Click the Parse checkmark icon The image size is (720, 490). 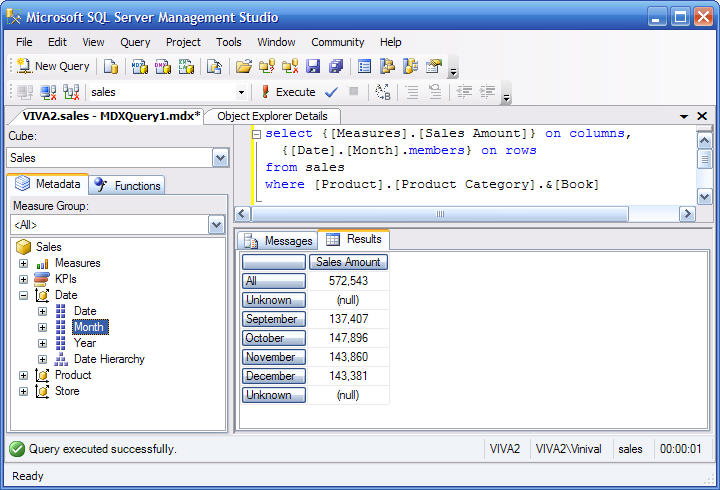pyautogui.click(x=331, y=92)
